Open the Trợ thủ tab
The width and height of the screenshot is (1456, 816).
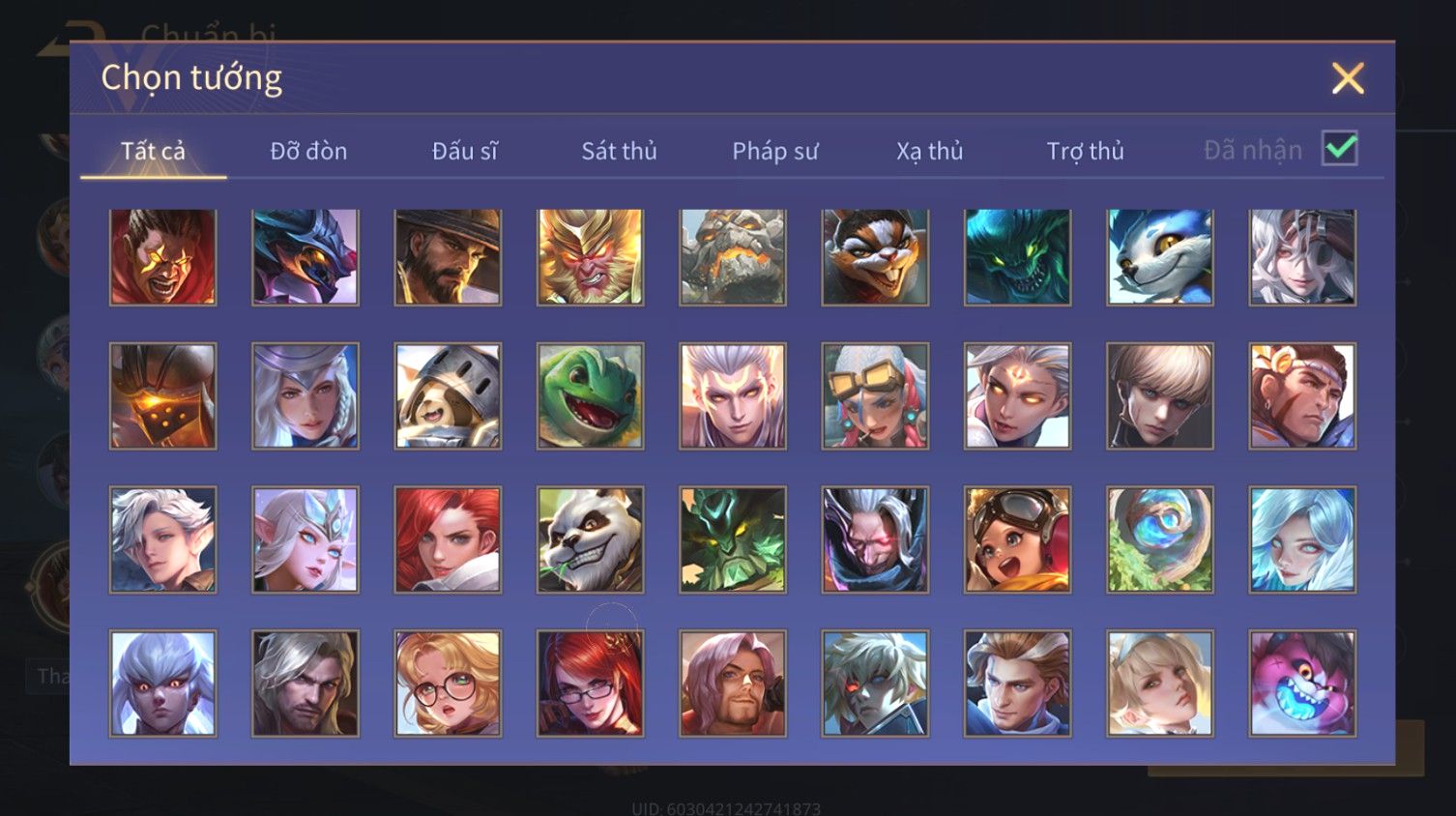click(1085, 151)
